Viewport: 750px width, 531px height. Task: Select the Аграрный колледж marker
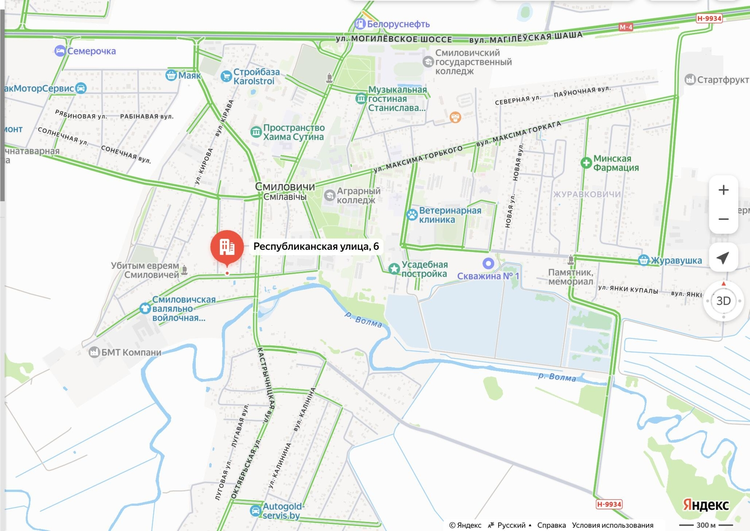tap(330, 195)
